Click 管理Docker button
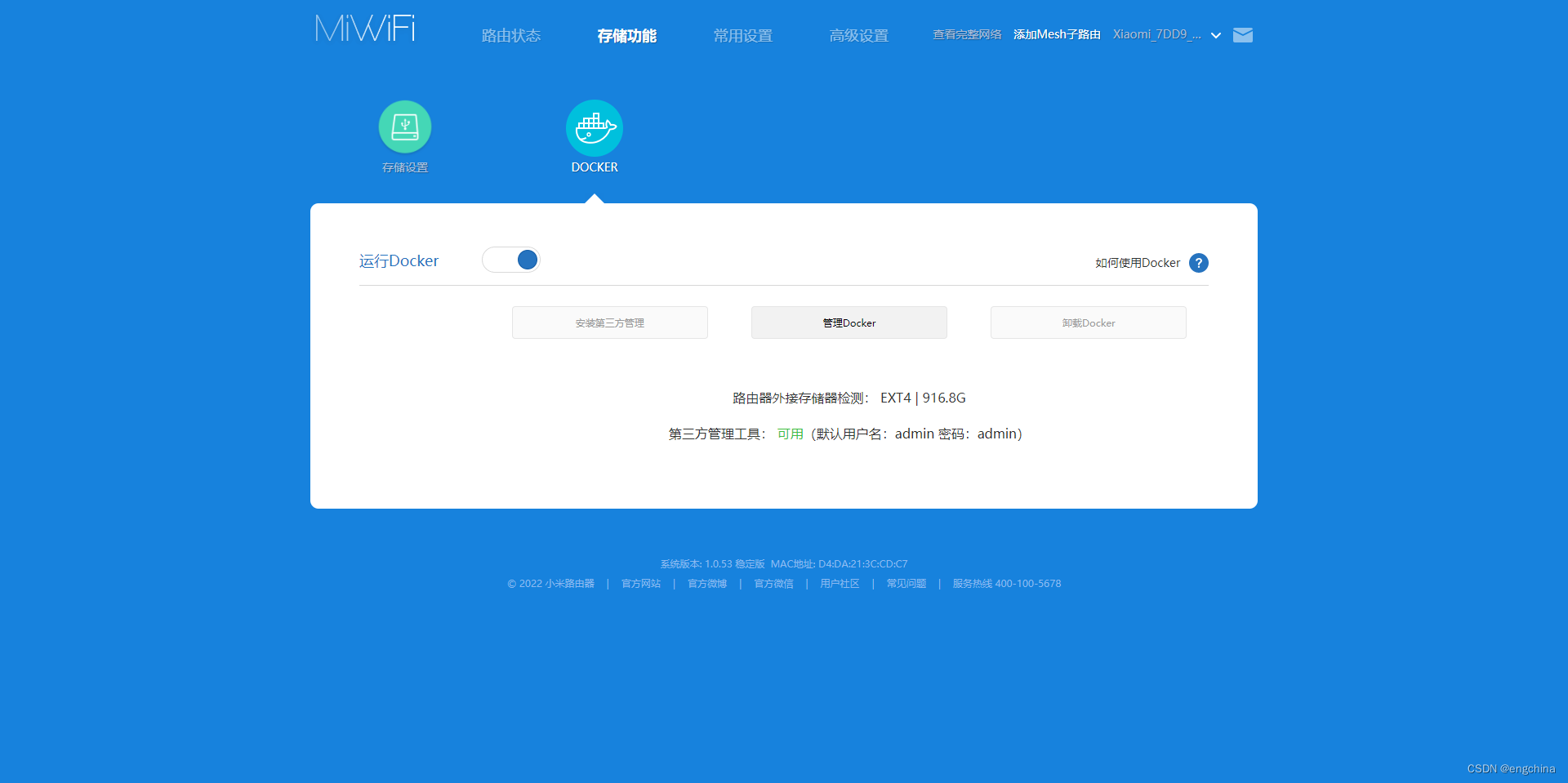 pyautogui.click(x=849, y=323)
